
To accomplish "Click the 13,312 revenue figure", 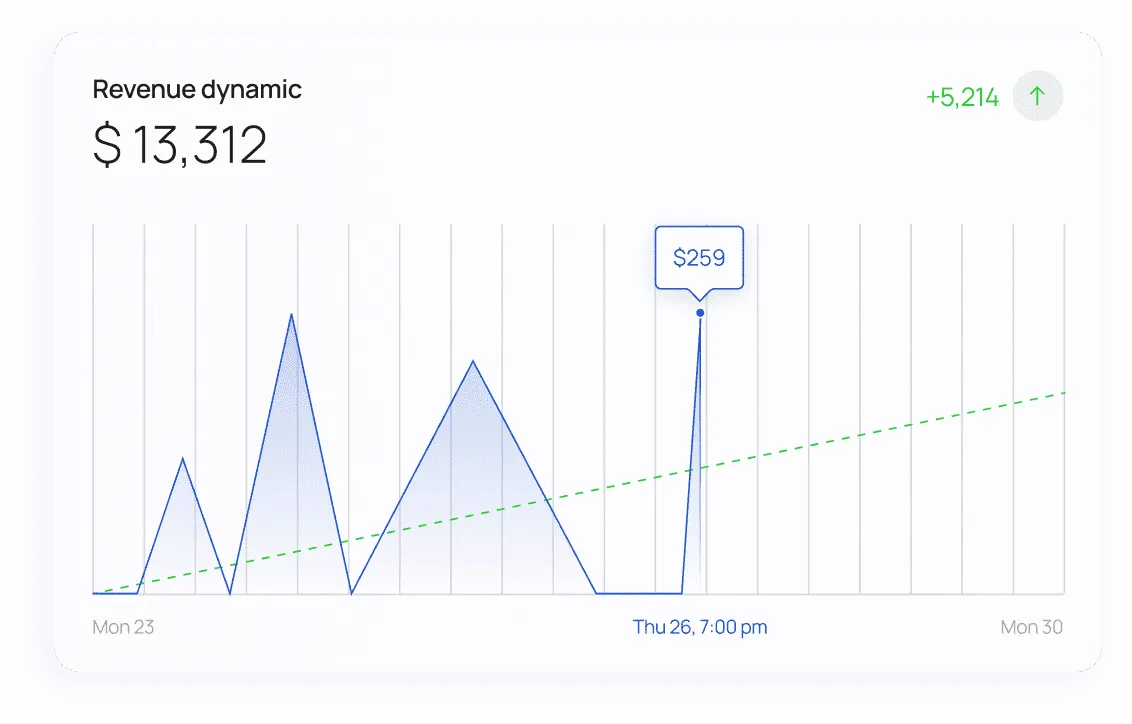I will 200,145.
